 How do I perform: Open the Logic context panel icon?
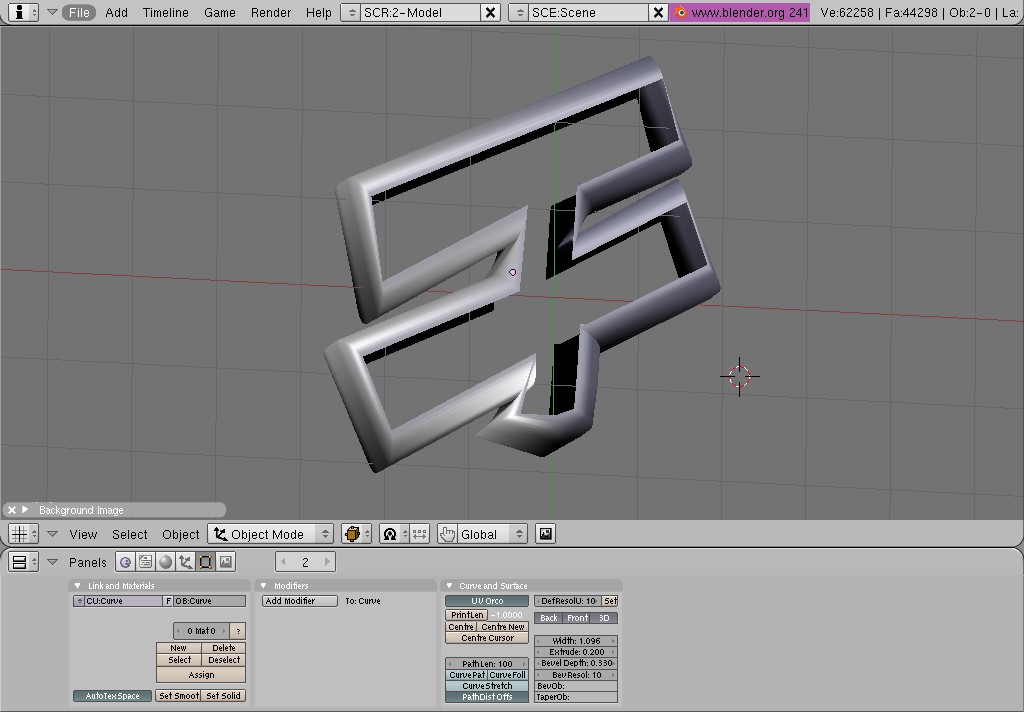pyautogui.click(x=126, y=562)
